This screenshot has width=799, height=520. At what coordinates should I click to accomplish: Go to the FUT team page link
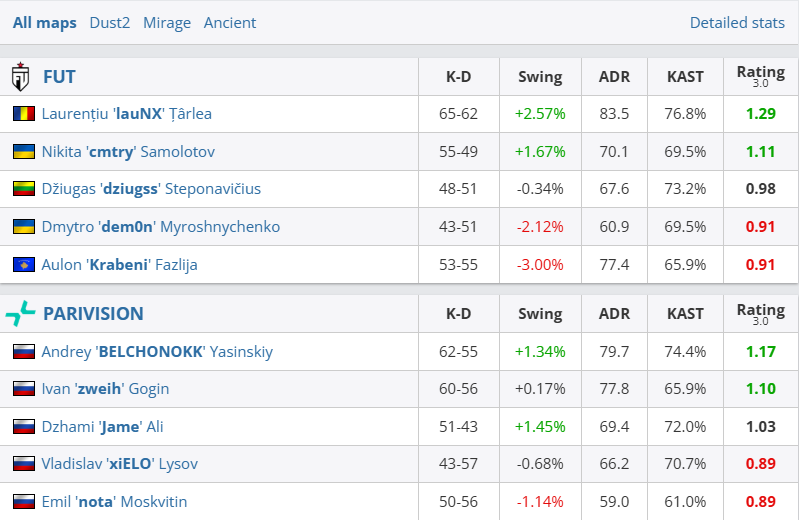pos(59,76)
